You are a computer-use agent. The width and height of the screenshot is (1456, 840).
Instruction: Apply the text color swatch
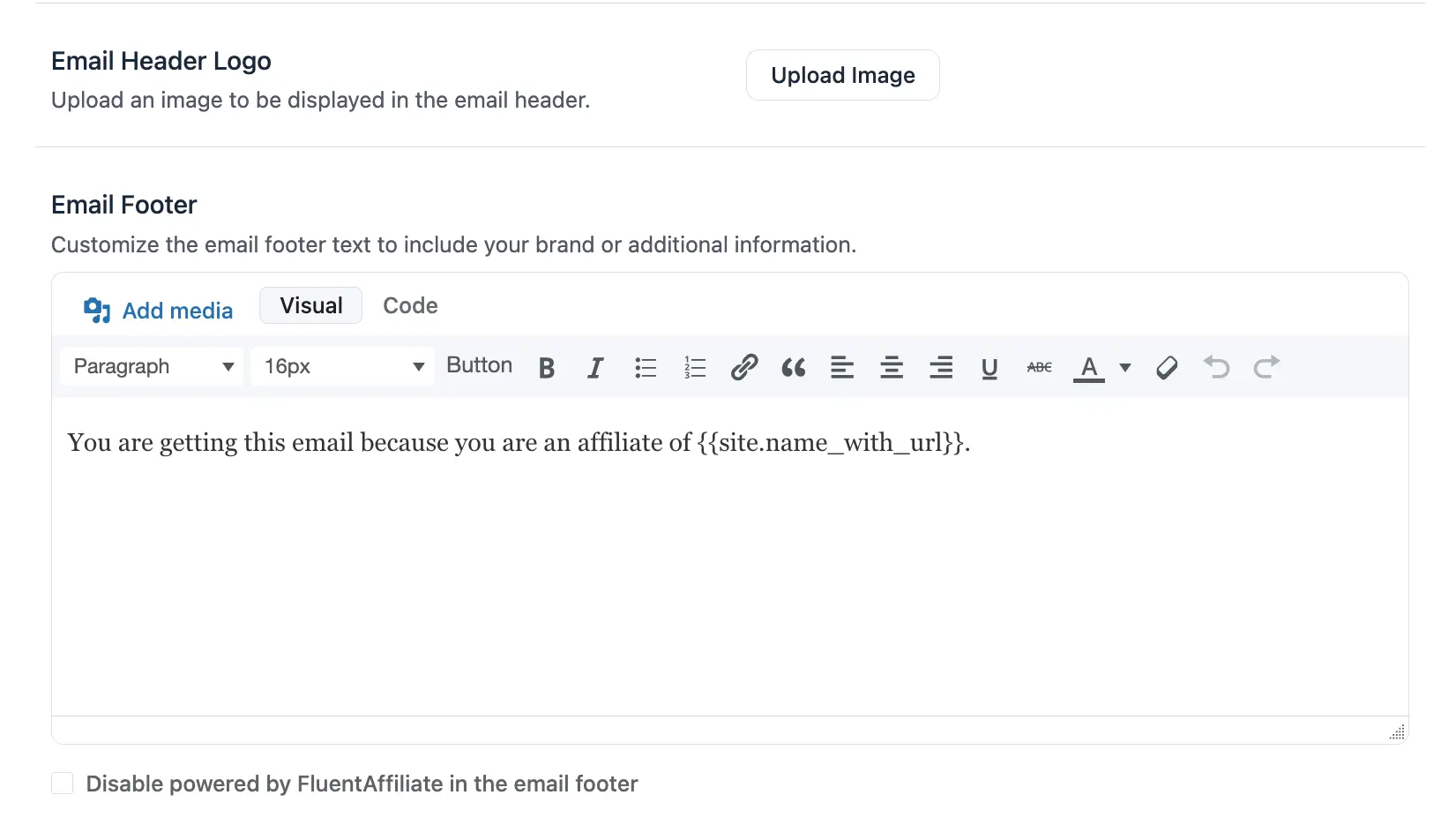click(1089, 368)
